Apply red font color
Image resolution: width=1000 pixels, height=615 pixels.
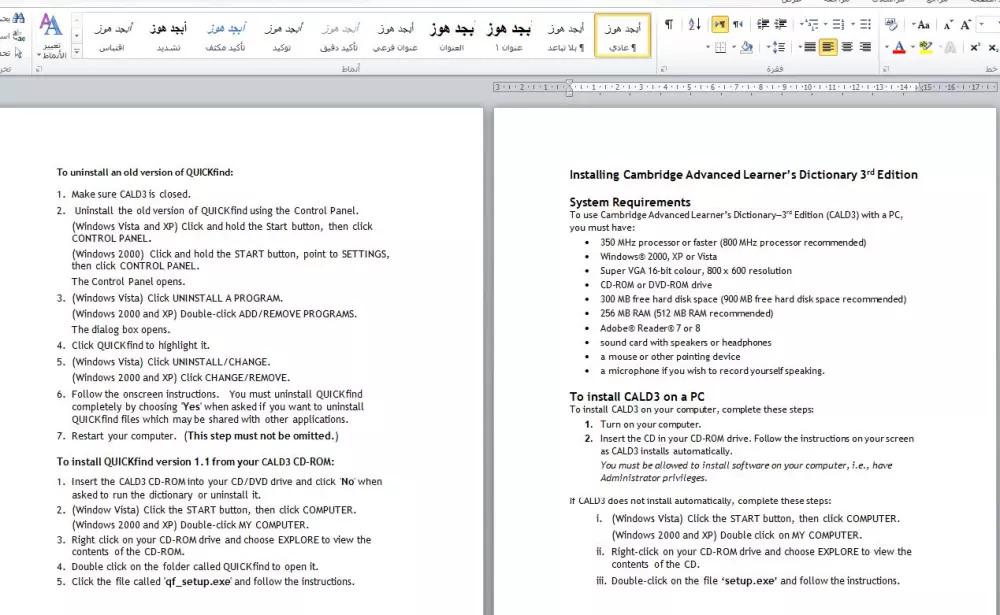point(899,47)
